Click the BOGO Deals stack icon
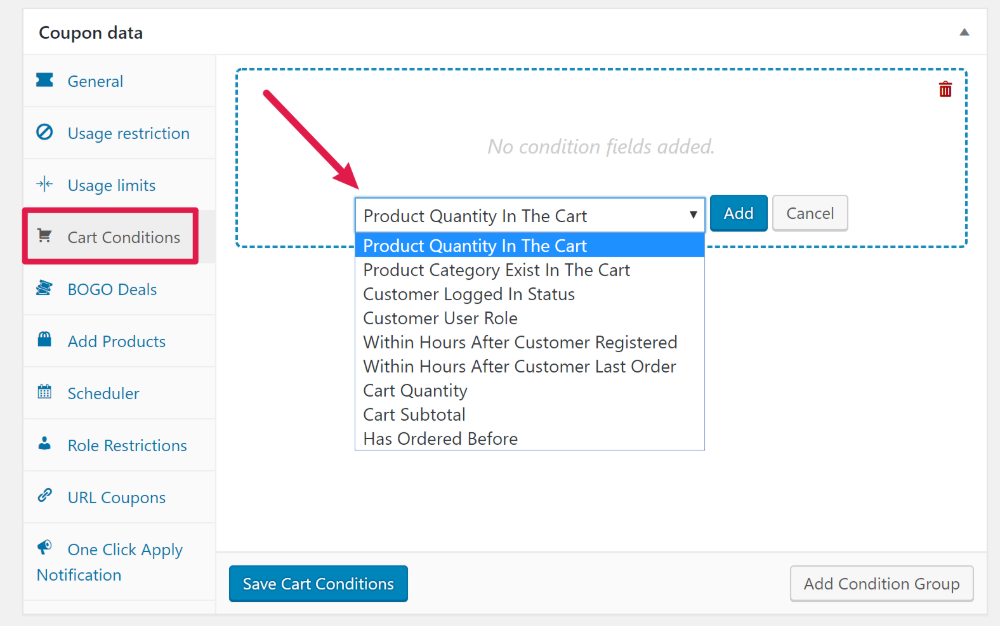This screenshot has width=1000, height=626. tap(45, 288)
